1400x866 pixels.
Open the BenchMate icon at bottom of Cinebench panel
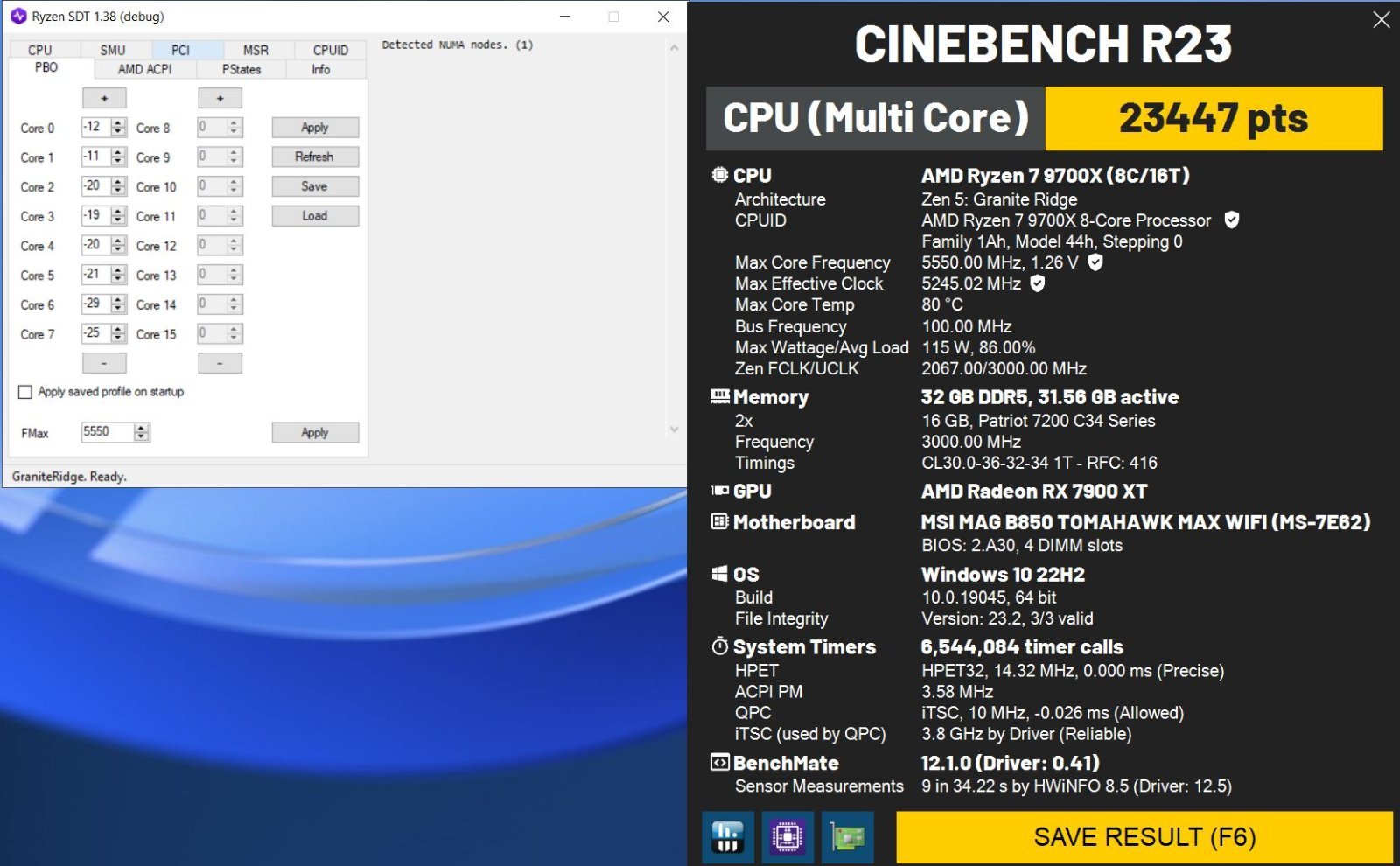[727, 837]
